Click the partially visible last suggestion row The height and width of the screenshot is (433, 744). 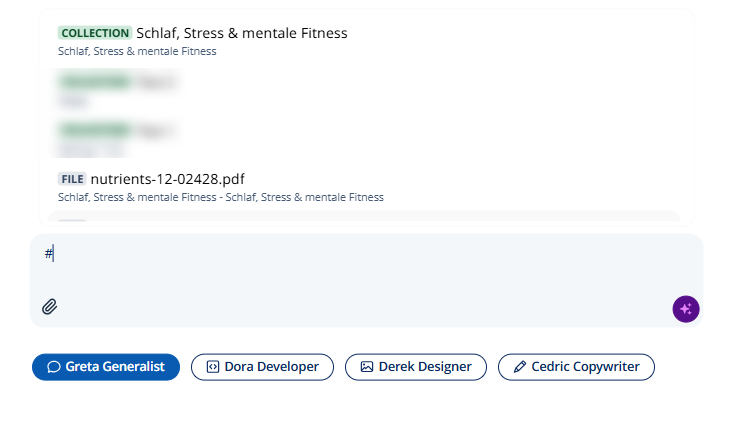click(364, 217)
